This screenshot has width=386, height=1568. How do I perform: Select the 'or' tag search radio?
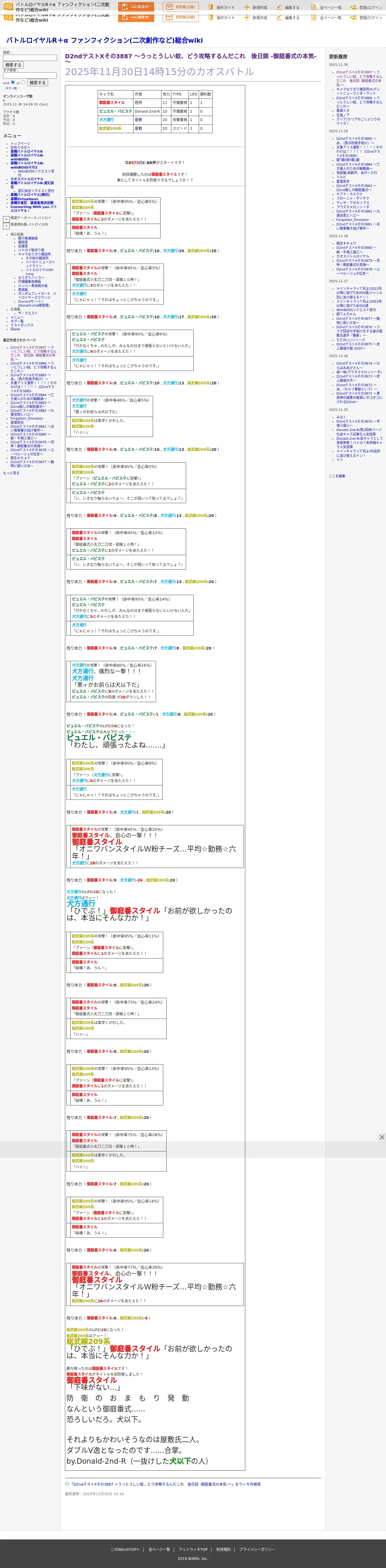pos(23,82)
